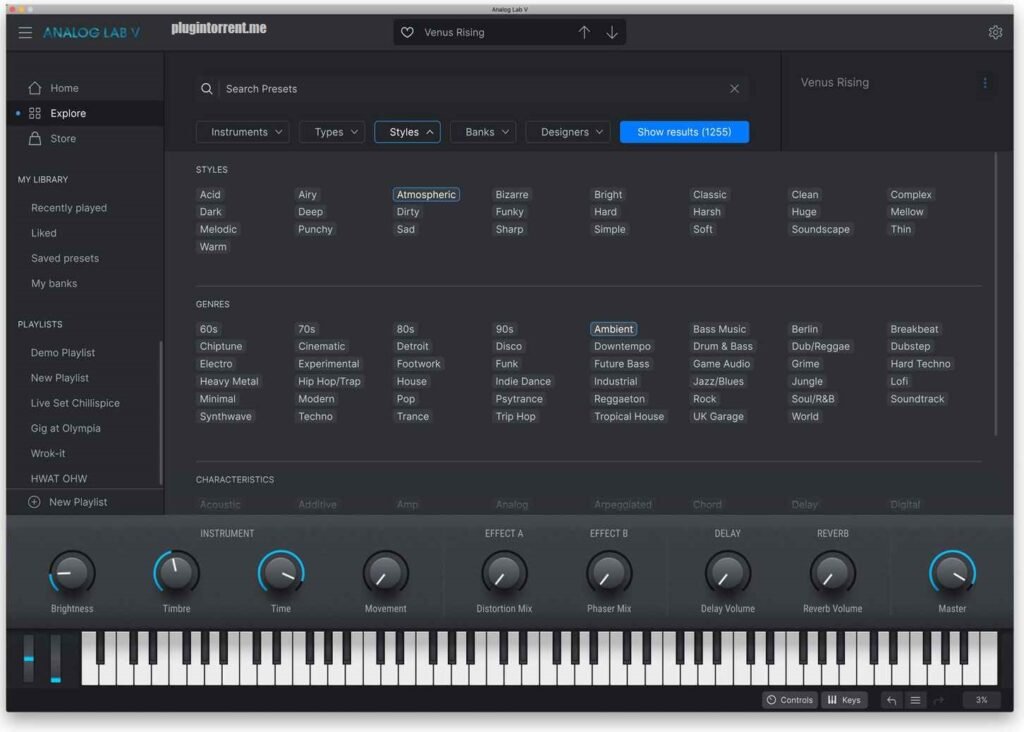1024x732 pixels.
Task: Go to the next preset with the down arrow
Action: point(612,33)
